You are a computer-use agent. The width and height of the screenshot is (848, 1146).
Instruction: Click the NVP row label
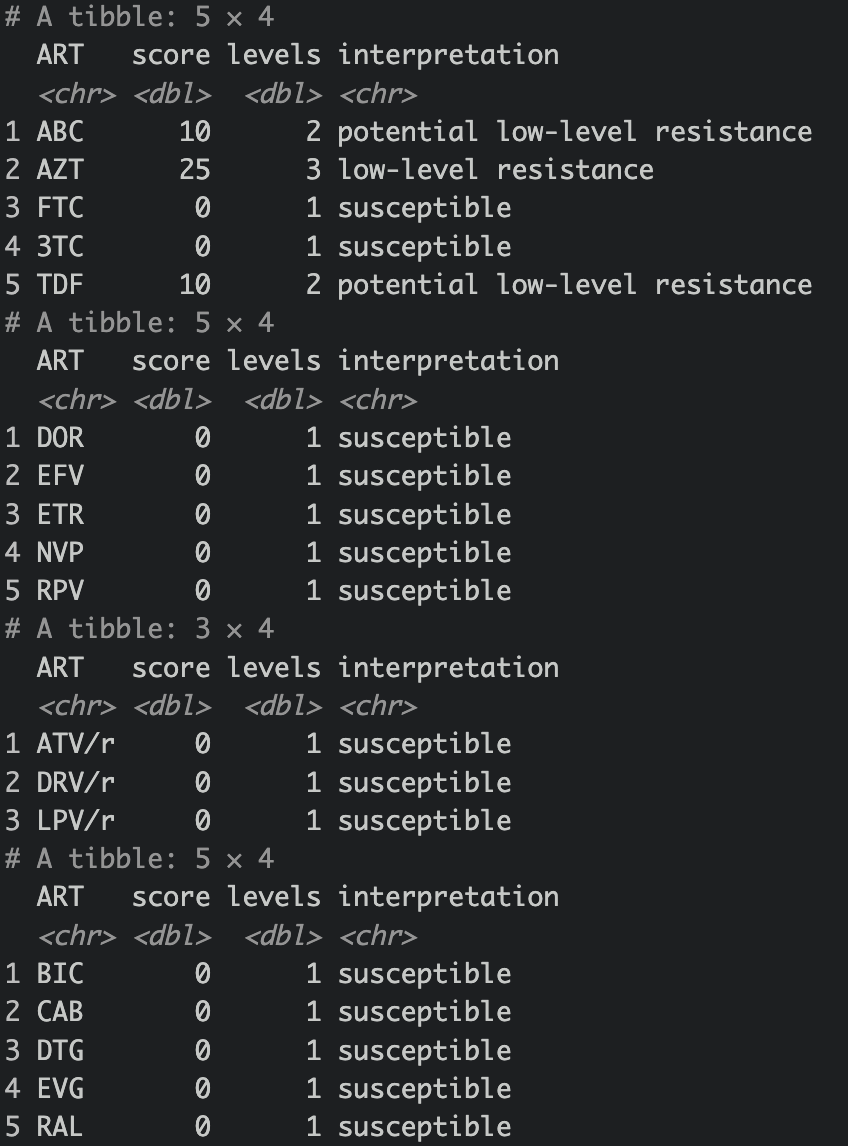60,553
